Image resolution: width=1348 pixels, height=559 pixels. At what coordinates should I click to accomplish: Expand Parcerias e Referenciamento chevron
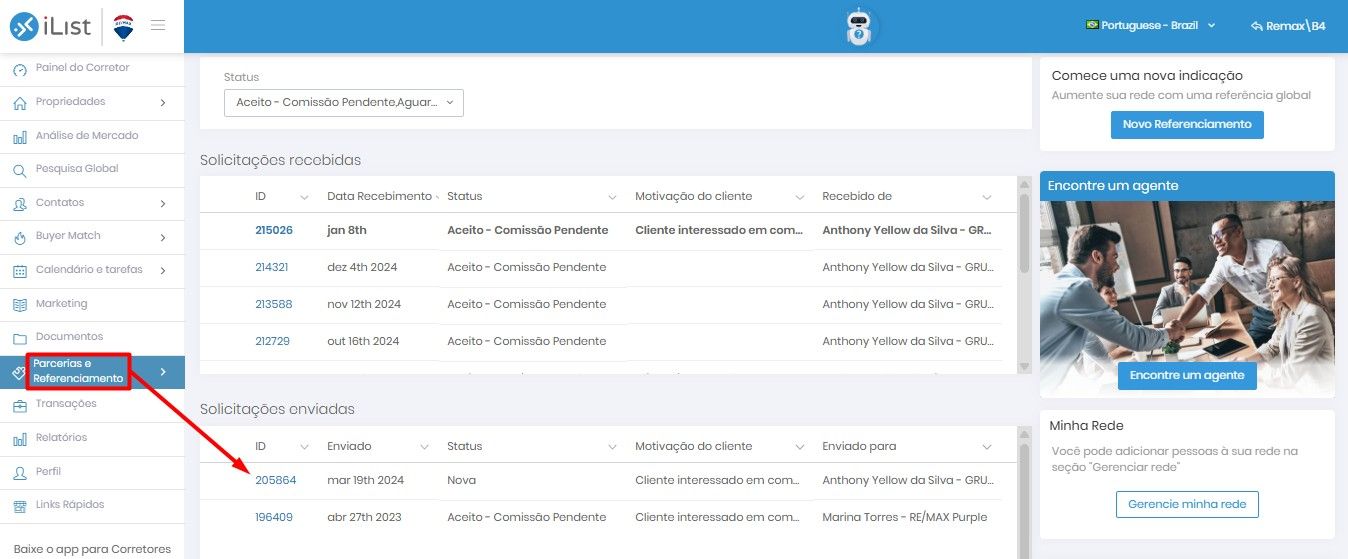(162, 372)
